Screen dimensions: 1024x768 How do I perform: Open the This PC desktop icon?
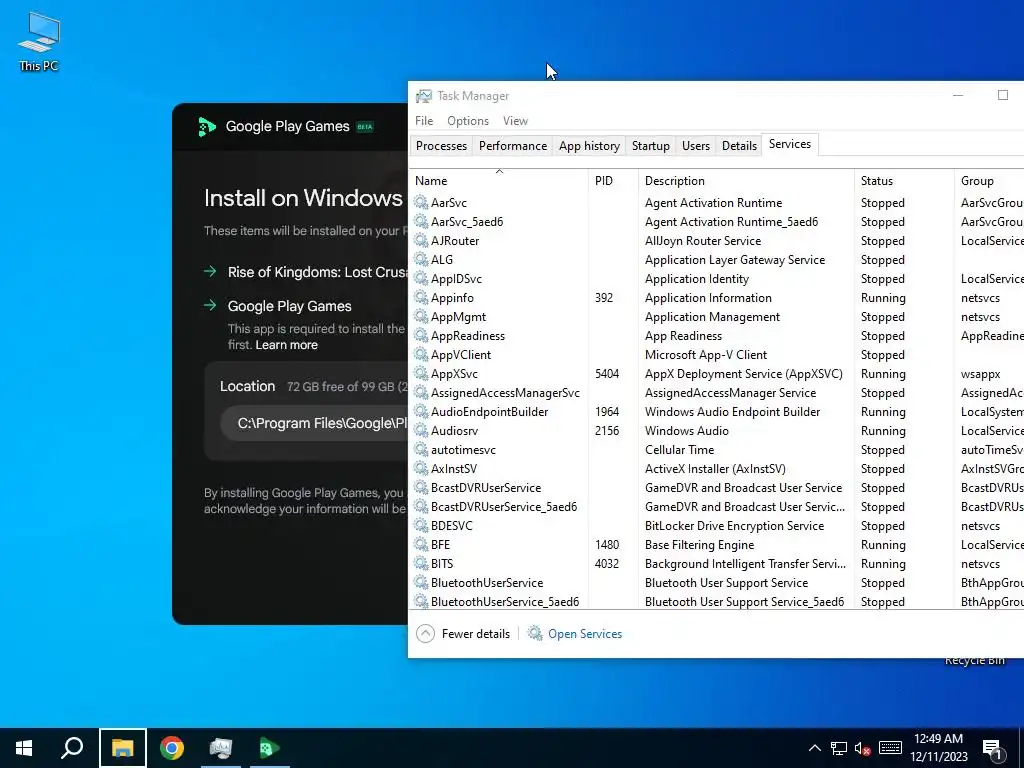pyautogui.click(x=39, y=40)
